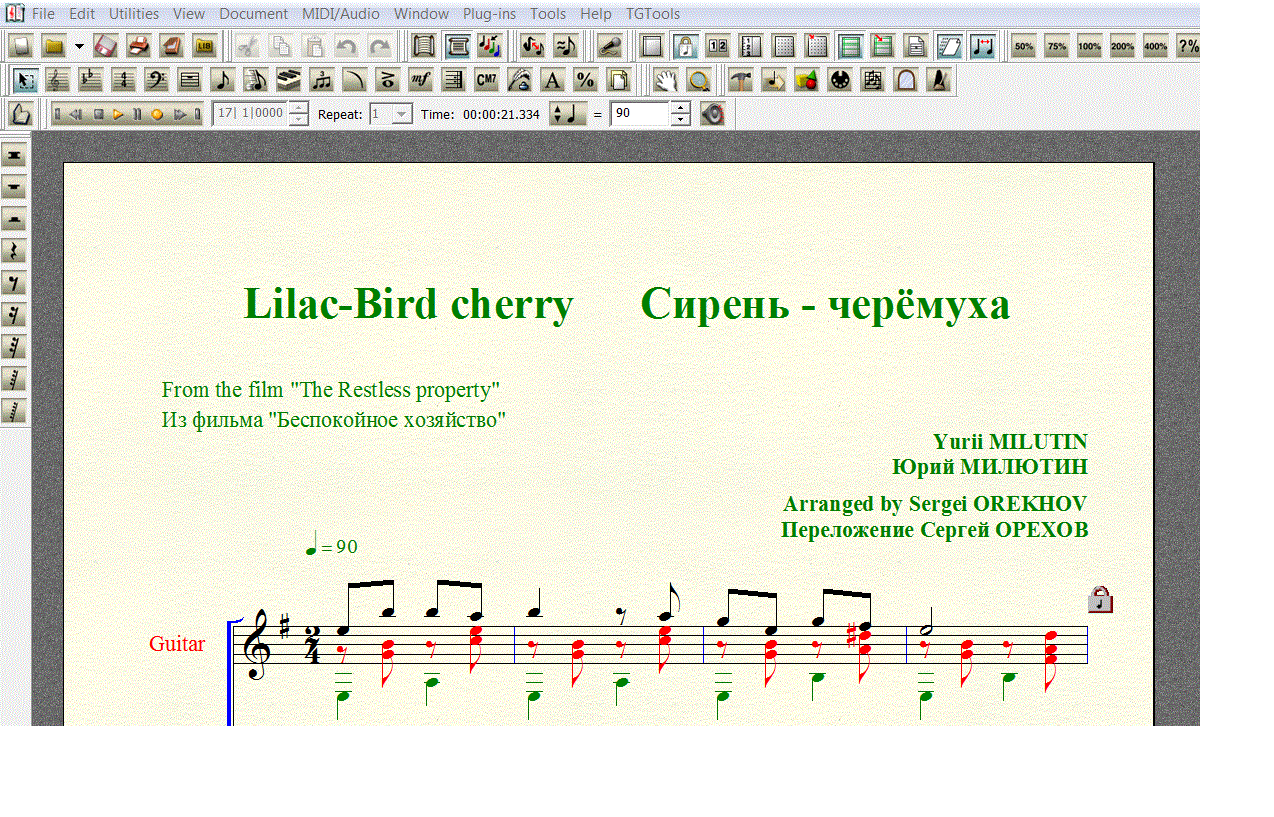Select the Smart Shape slur tool
Image resolution: width=1274 pixels, height=817 pixels.
click(x=355, y=80)
